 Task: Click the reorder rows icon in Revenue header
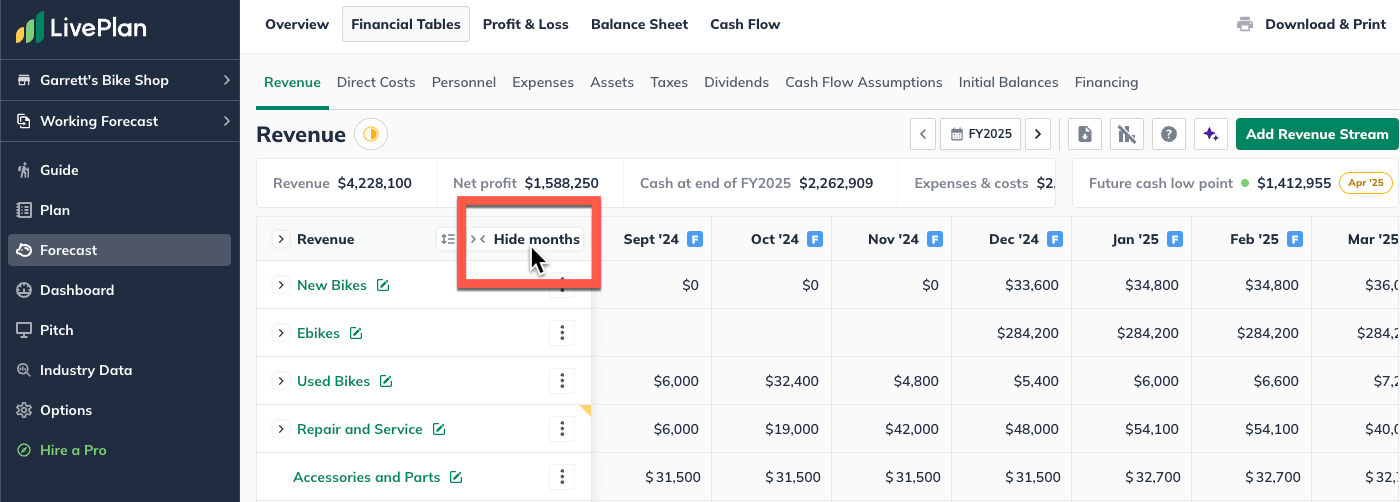click(x=447, y=239)
